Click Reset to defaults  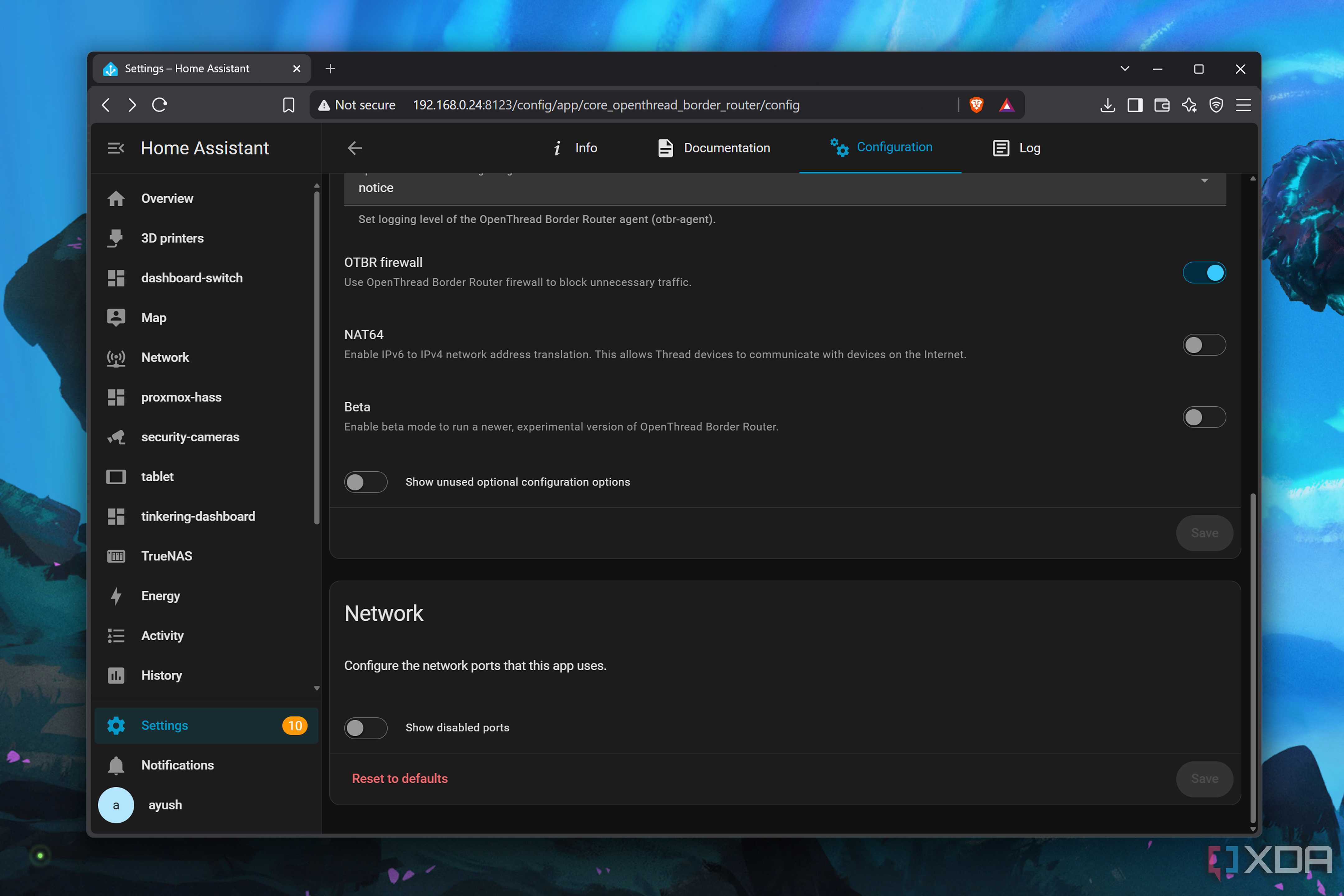pos(399,779)
